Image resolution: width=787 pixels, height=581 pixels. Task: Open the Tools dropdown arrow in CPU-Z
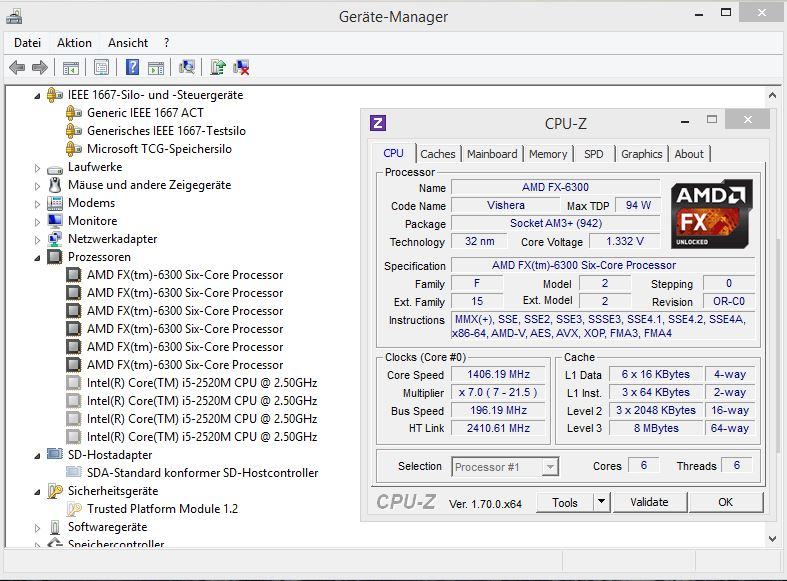[601, 502]
